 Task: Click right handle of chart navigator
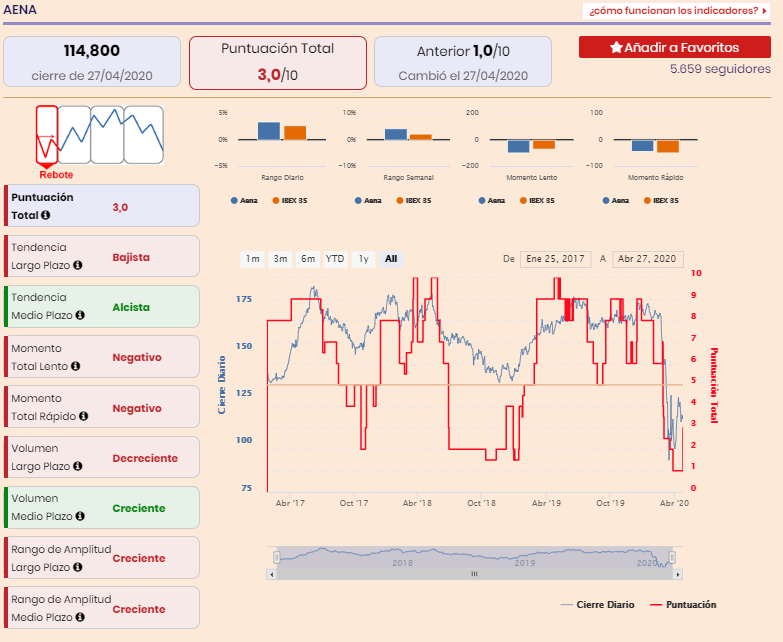pyautogui.click(x=672, y=557)
